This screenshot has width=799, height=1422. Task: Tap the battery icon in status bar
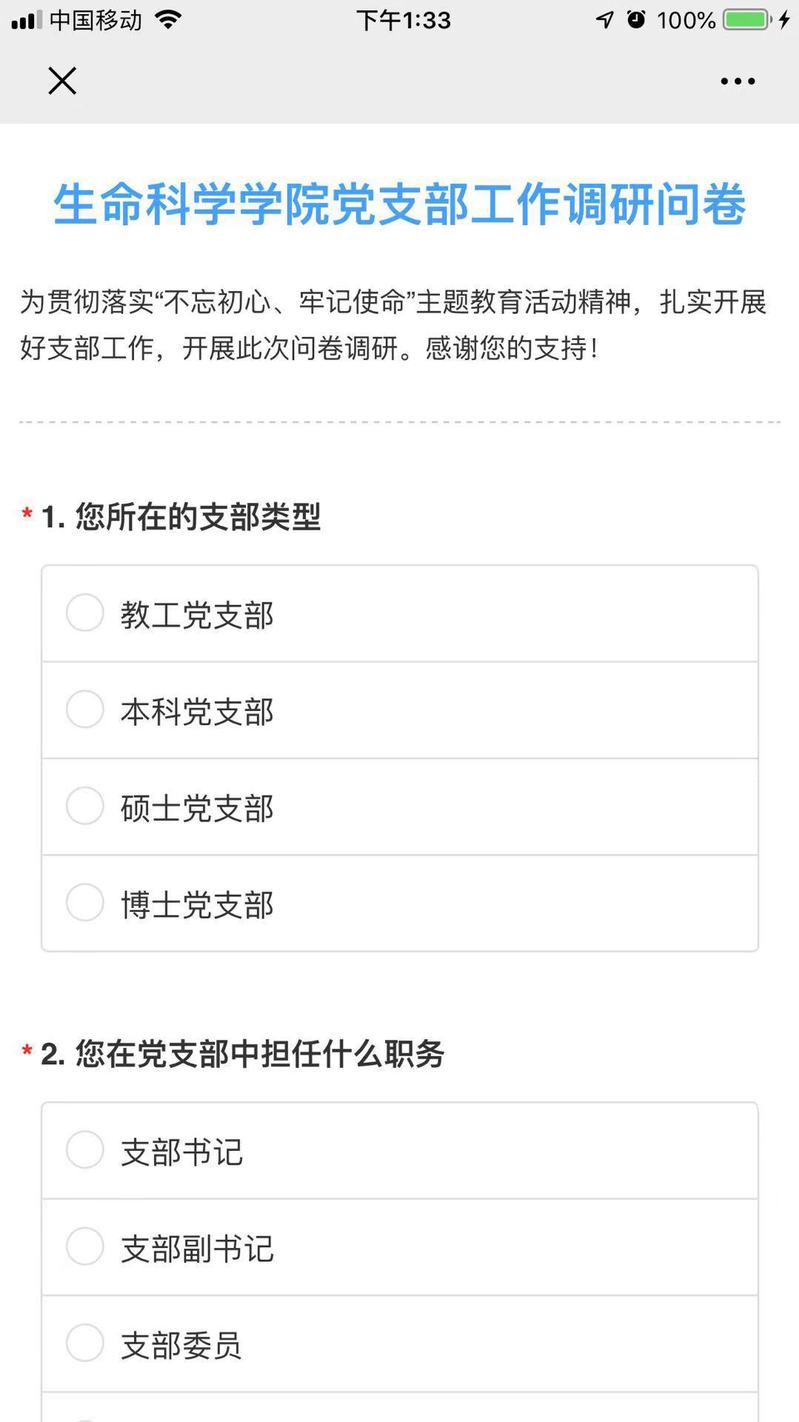coord(746,20)
